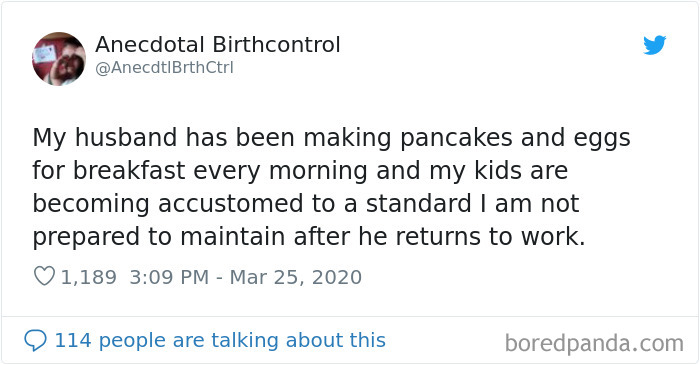Click the @AnecdtlBrthCtrl handle

coord(164,68)
